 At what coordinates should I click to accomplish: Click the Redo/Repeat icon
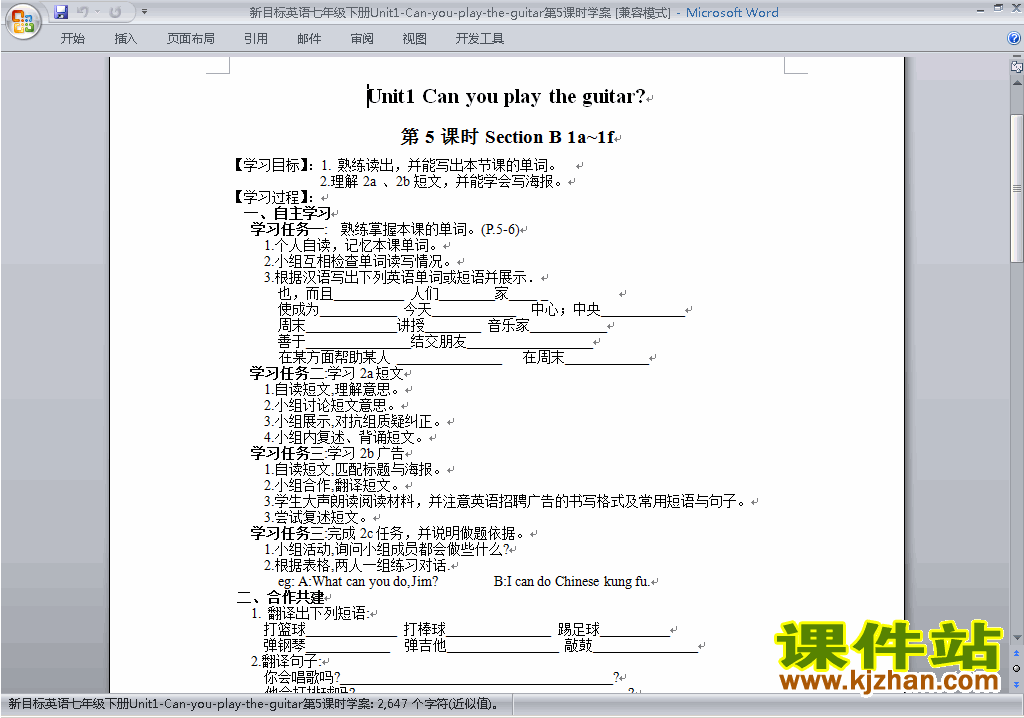(116, 12)
